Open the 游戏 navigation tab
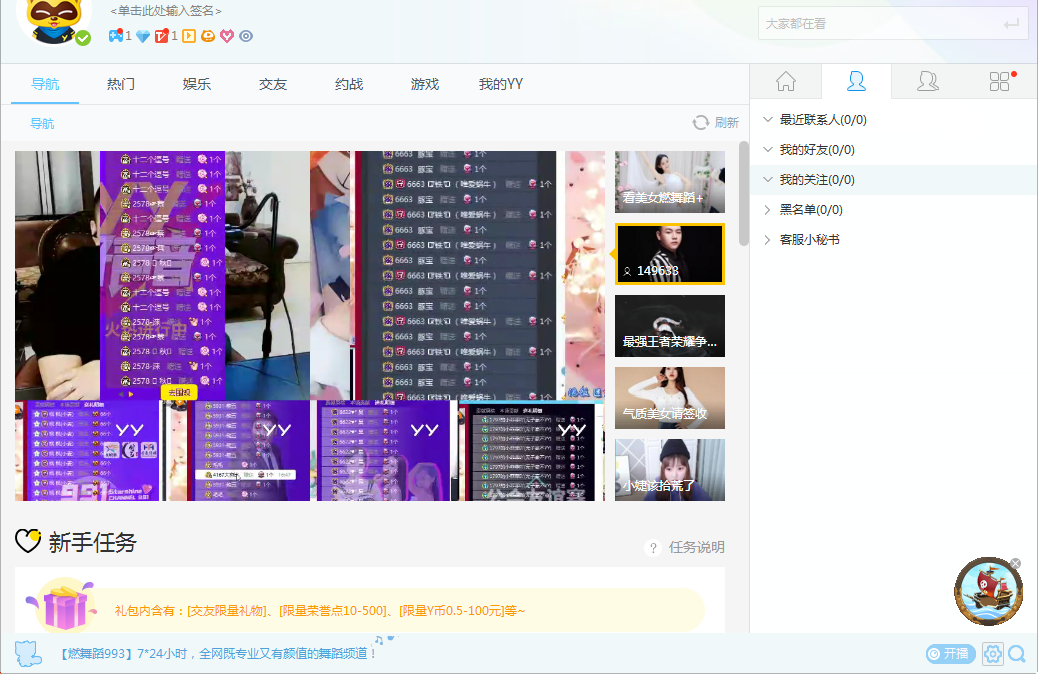Viewport: 1038px width, 674px height. pyautogui.click(x=424, y=85)
